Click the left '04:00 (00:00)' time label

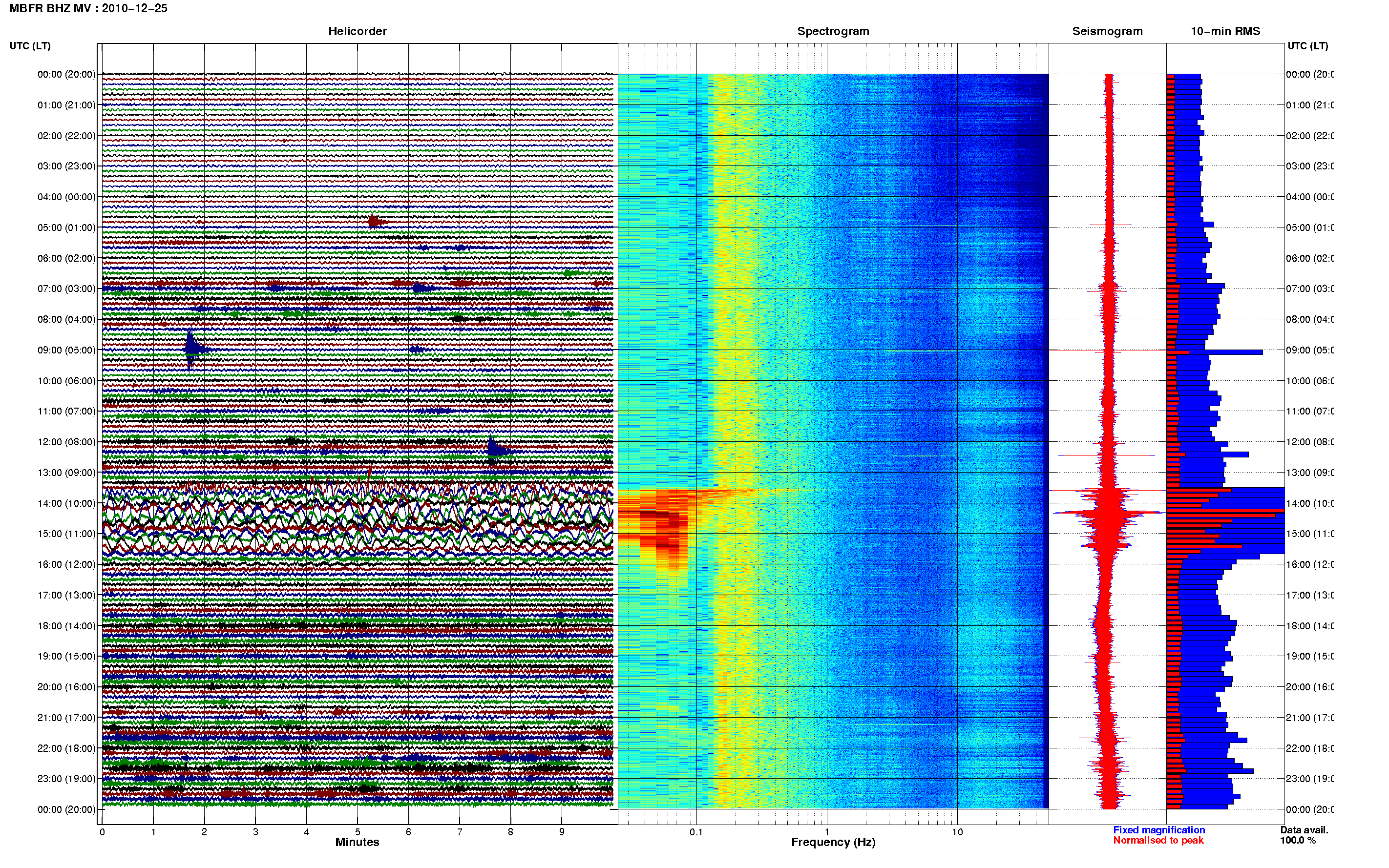click(66, 197)
